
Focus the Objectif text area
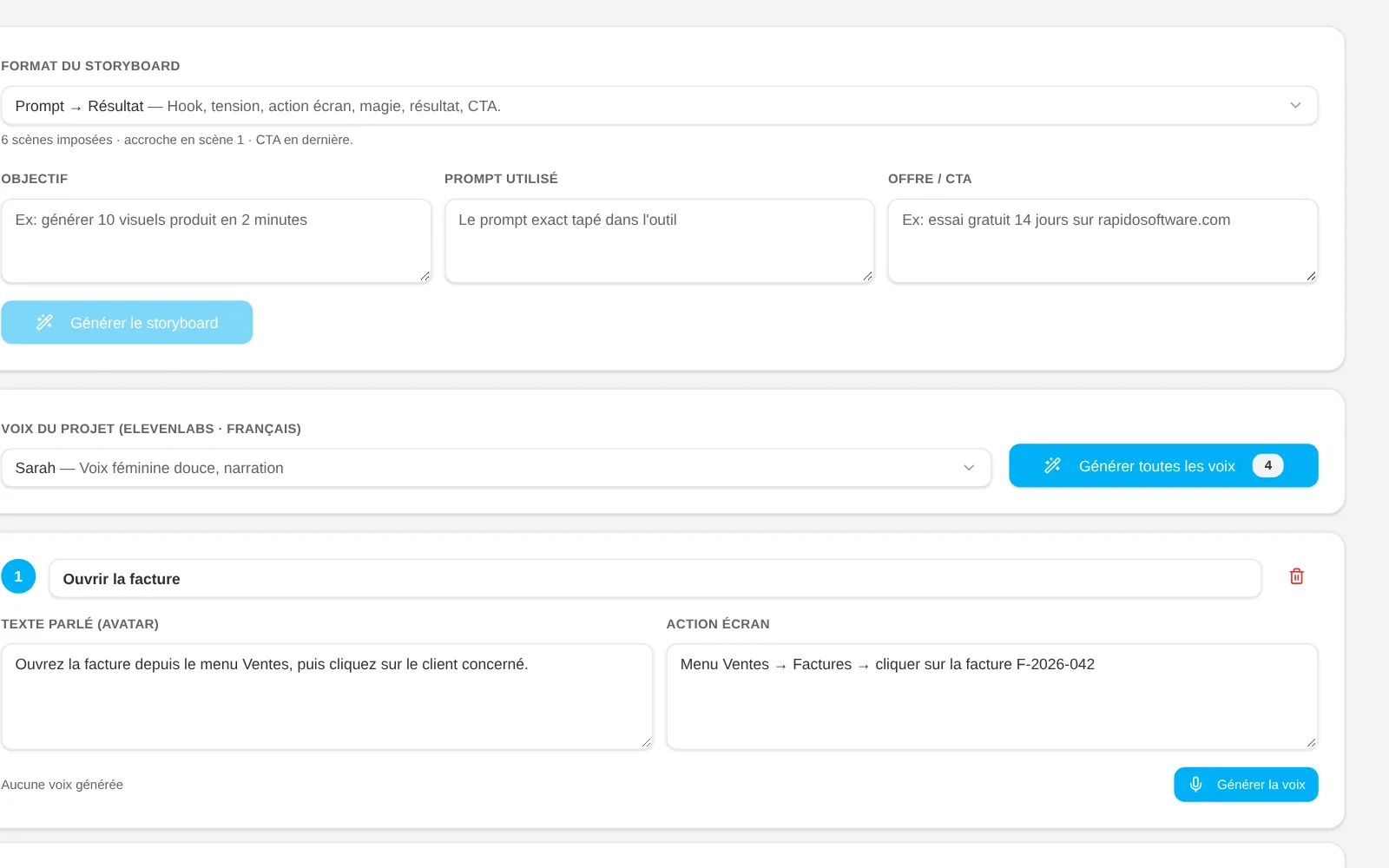point(216,241)
